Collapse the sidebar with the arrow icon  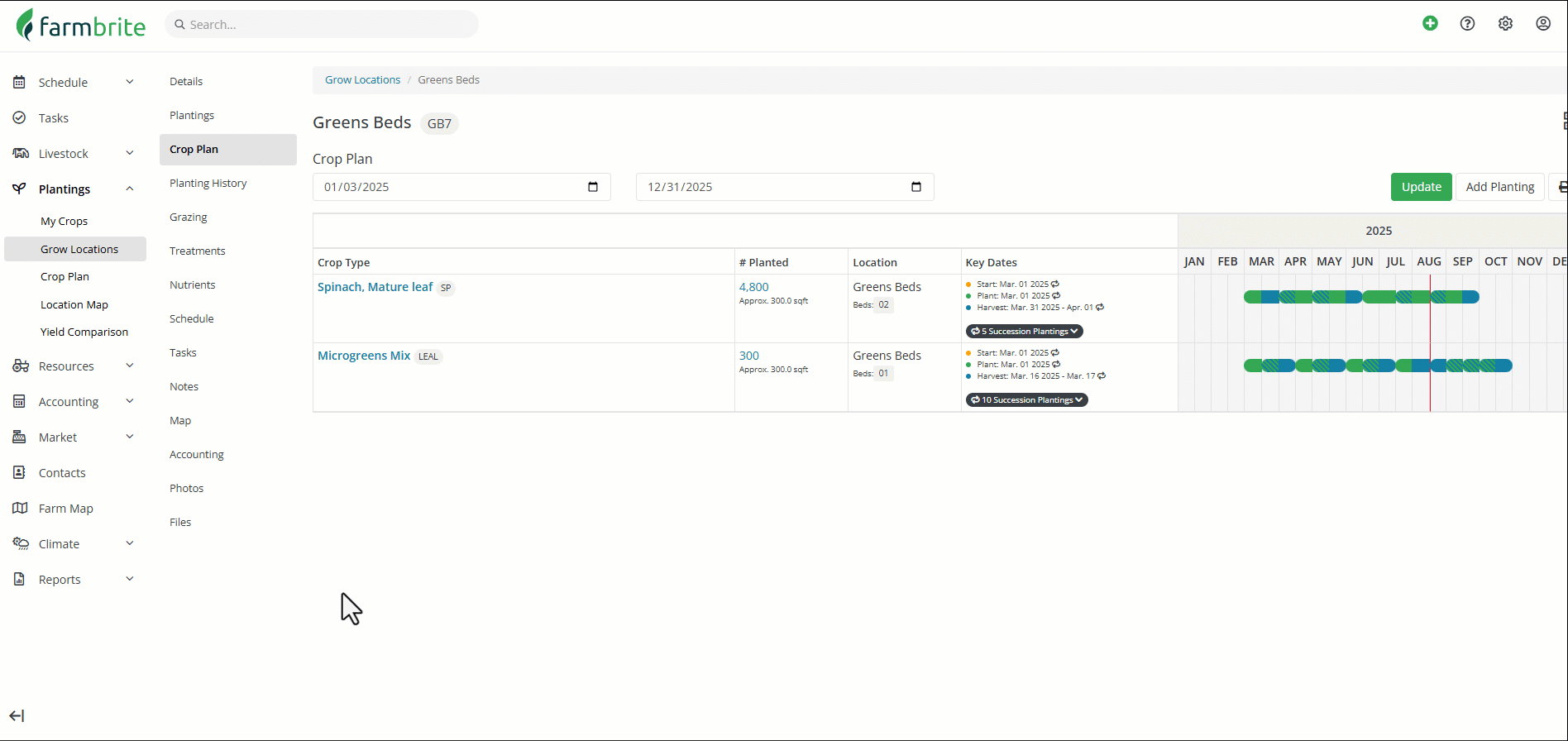(17, 715)
